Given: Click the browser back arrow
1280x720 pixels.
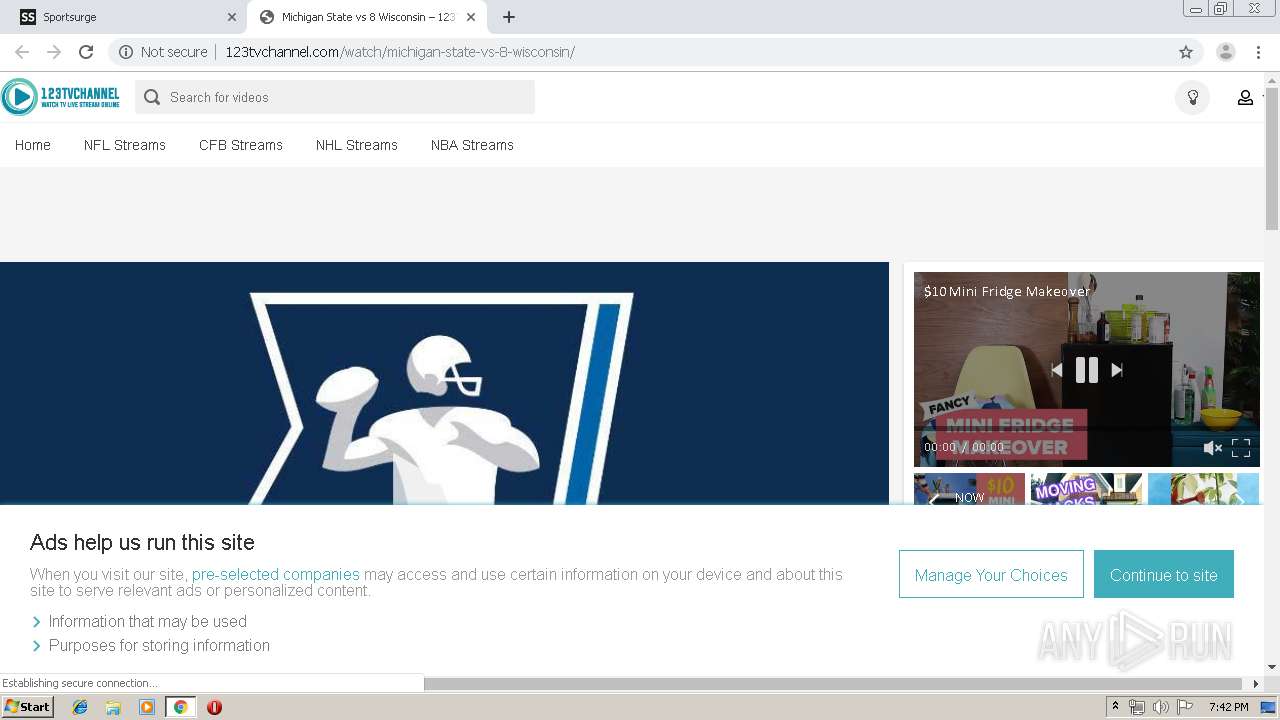Looking at the screenshot, I should point(22,52).
